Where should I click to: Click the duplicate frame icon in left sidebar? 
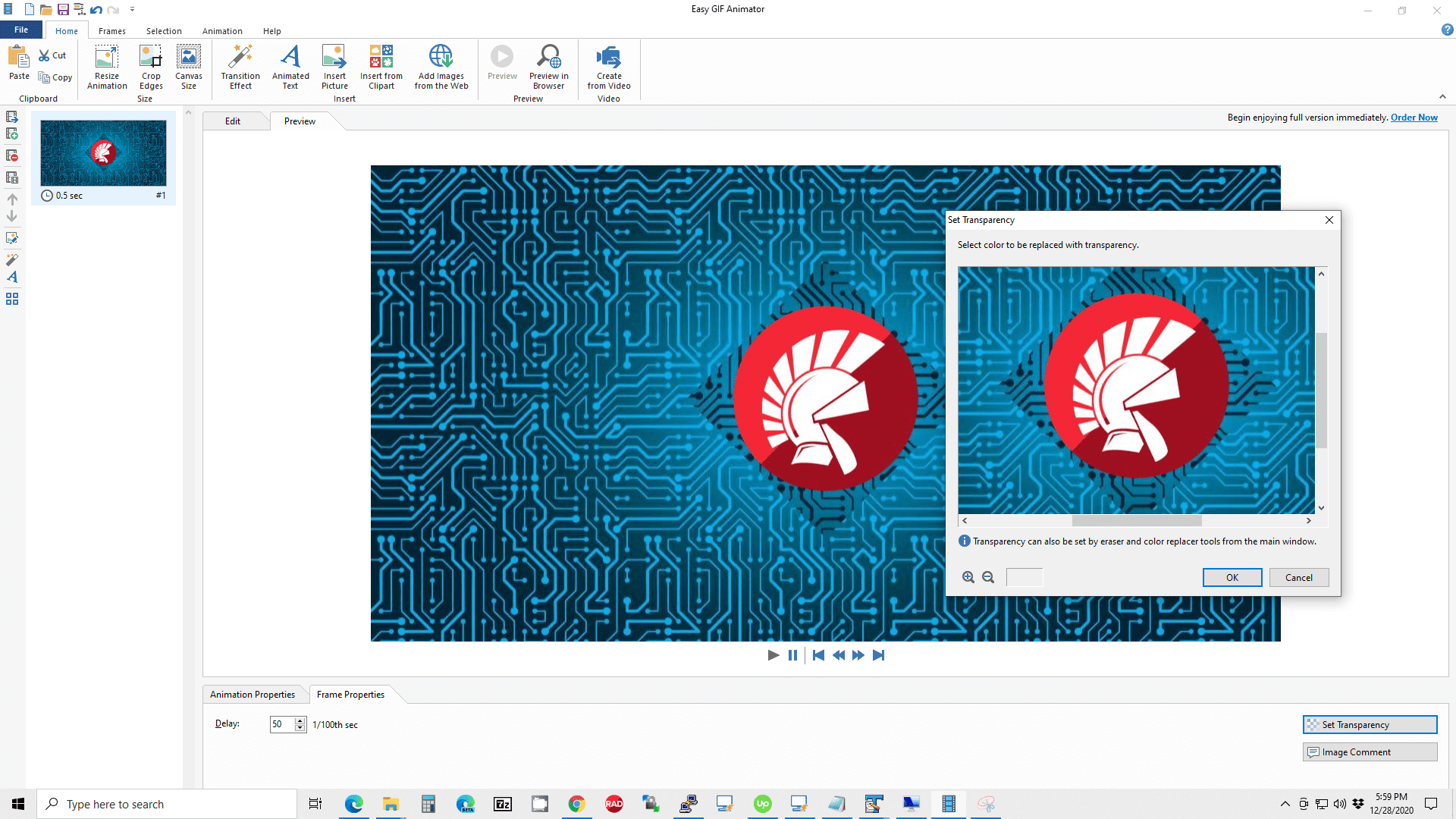pyautogui.click(x=12, y=177)
